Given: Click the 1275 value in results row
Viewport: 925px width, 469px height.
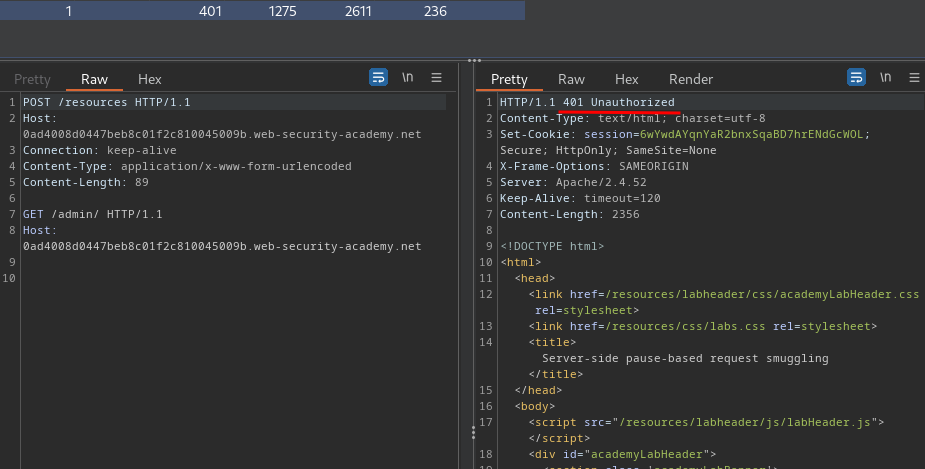Looking at the screenshot, I should 282,11.
